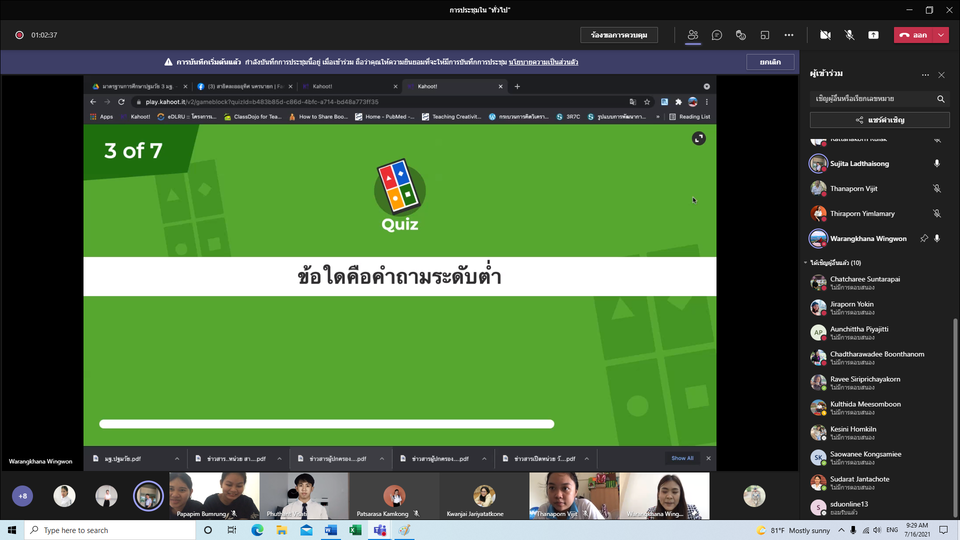The width and height of the screenshot is (960, 540).
Task: Switch to the first Google Drive tab
Action: pyautogui.click(x=140, y=86)
